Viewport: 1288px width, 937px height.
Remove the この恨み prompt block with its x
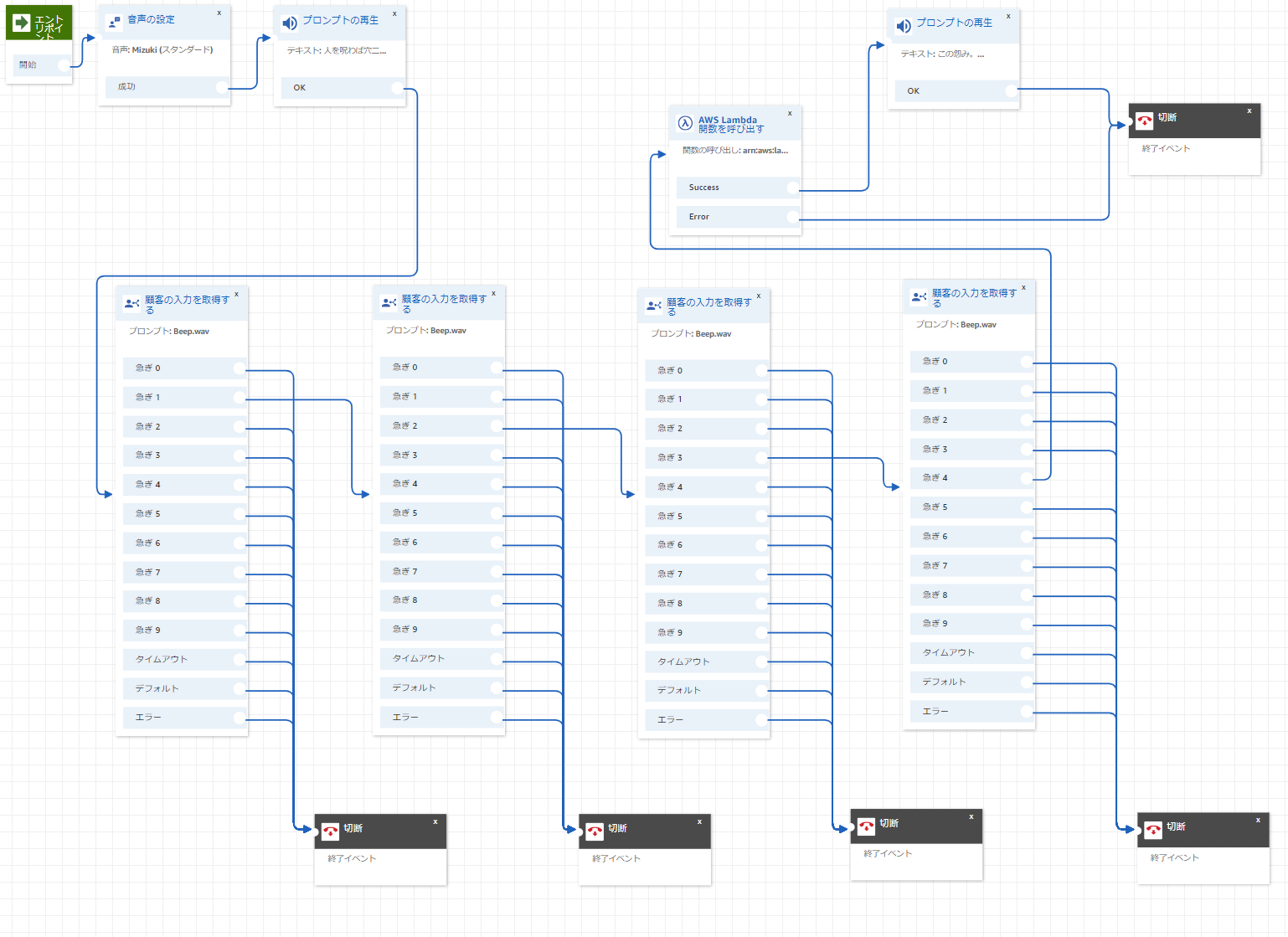[x=1008, y=16]
